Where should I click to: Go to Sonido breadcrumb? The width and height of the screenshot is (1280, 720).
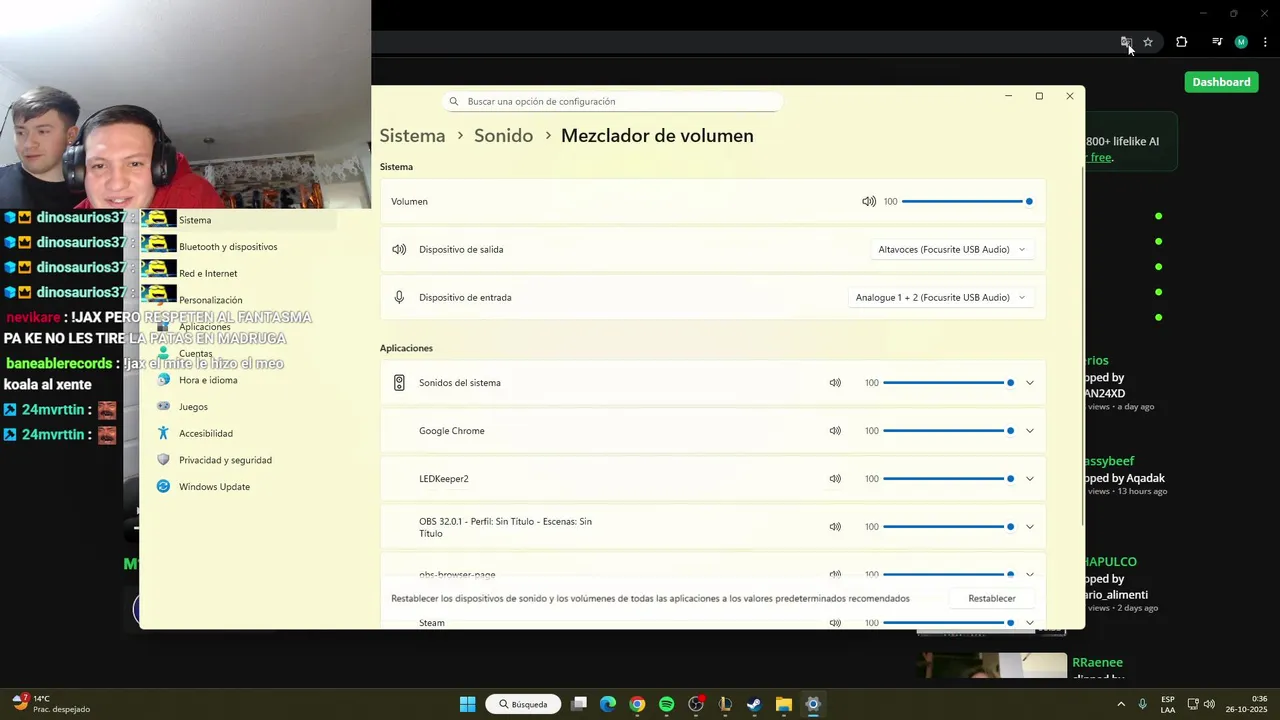coord(503,136)
